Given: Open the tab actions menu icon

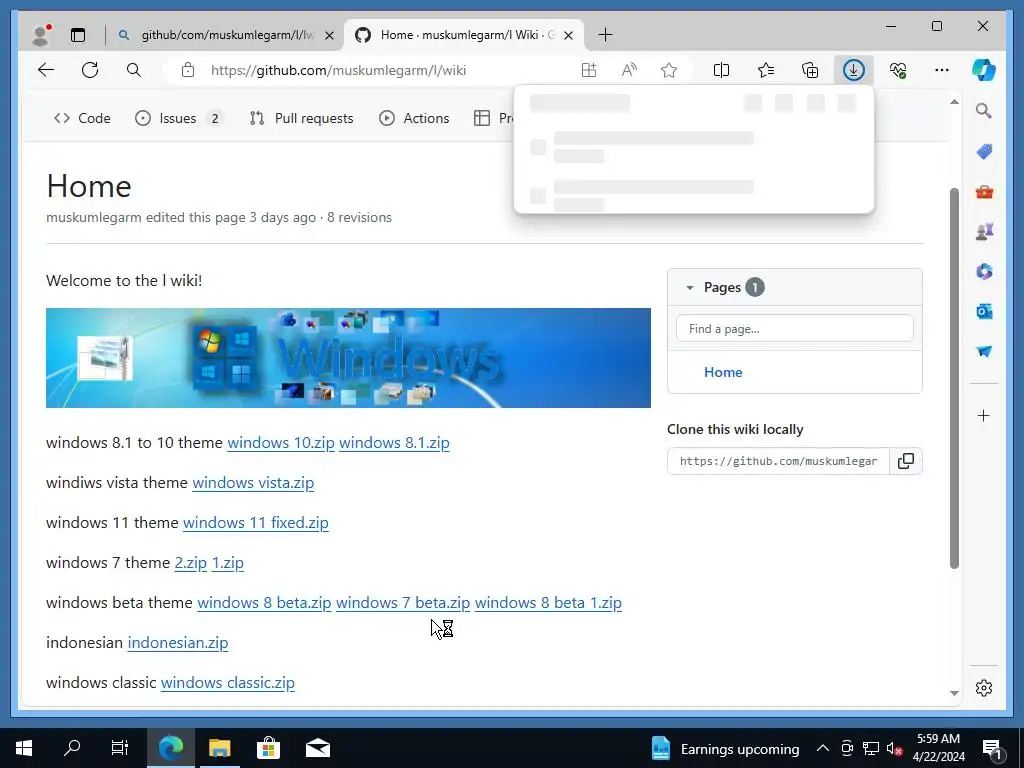Looking at the screenshot, I should pos(78,35).
